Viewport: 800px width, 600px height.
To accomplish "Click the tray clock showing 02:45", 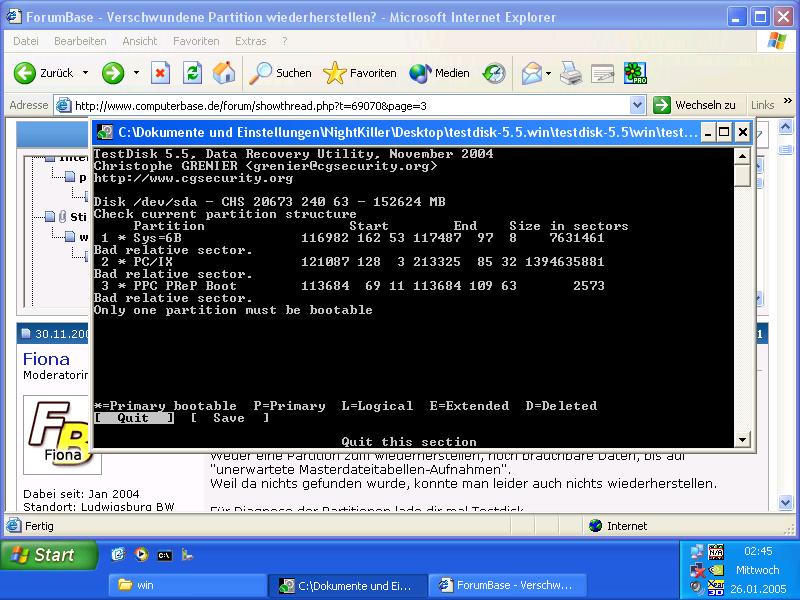I will tap(758, 551).
